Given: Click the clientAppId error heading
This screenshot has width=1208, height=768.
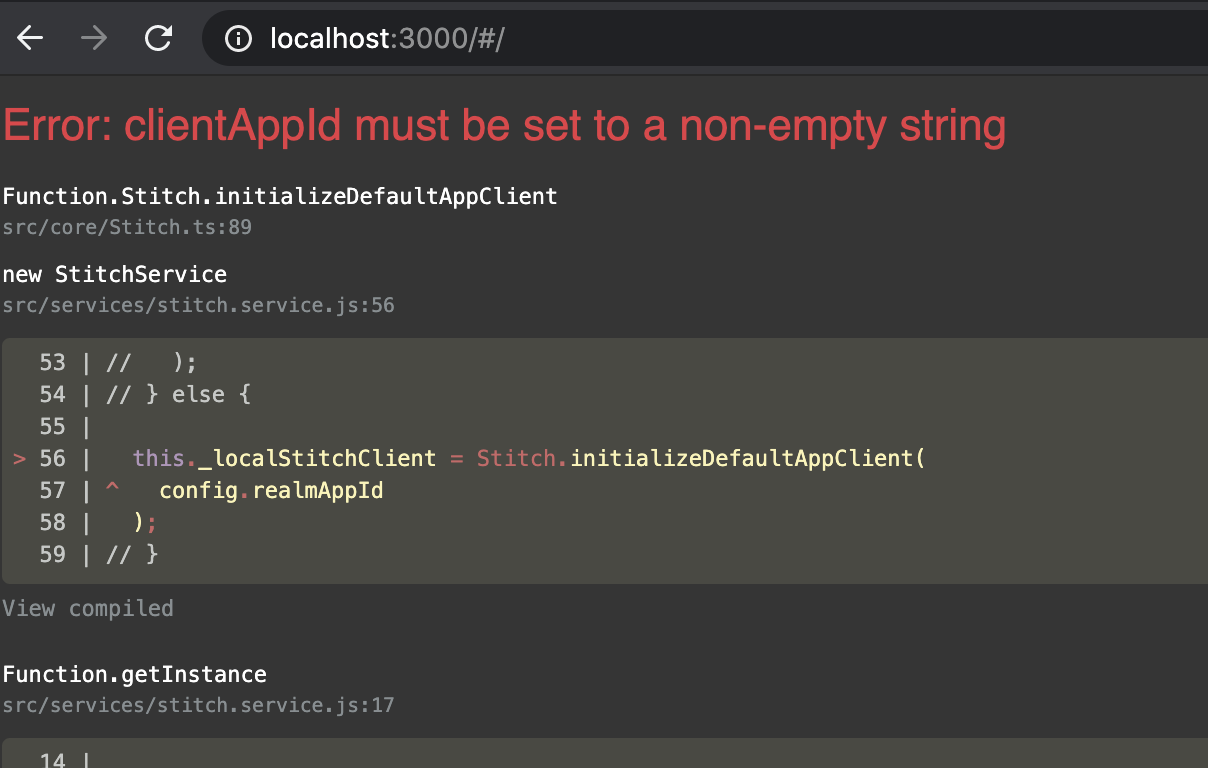Looking at the screenshot, I should [504, 127].
